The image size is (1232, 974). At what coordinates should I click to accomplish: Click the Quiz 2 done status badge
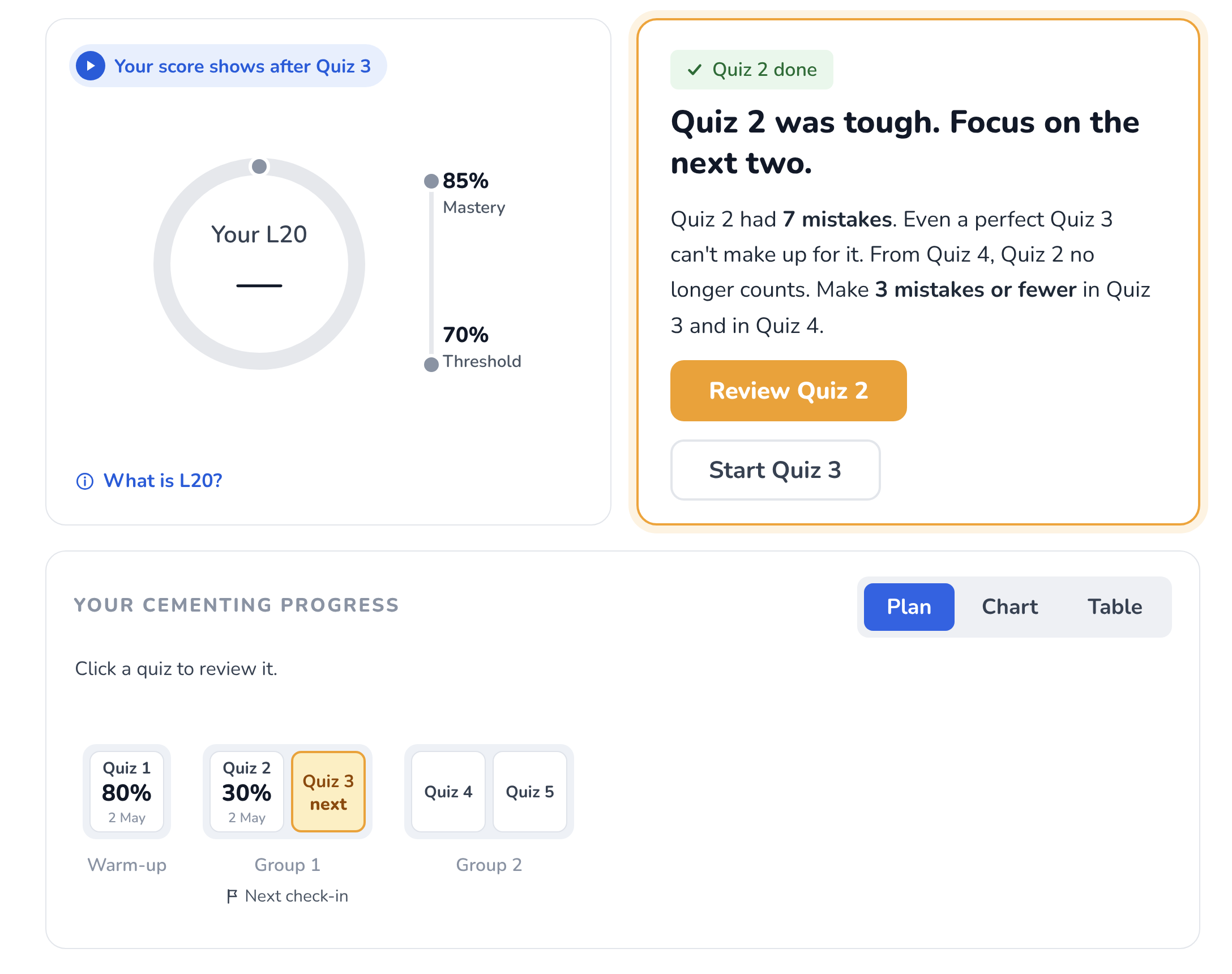(751, 70)
